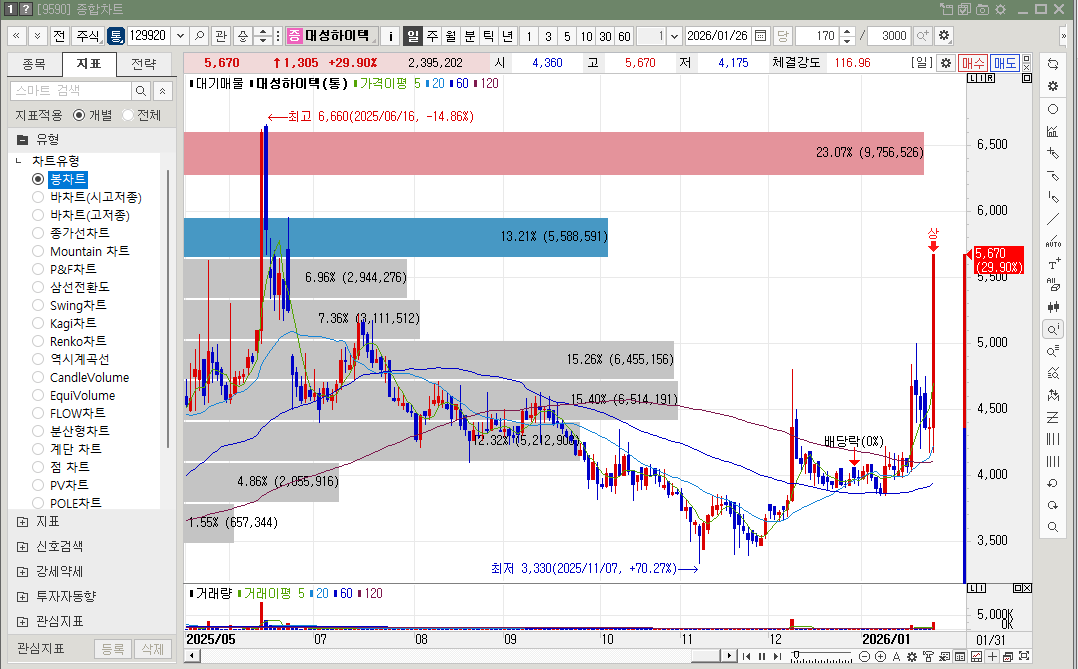
Task: Jump to replay start with skip-back button
Action: pyautogui.click(x=746, y=657)
